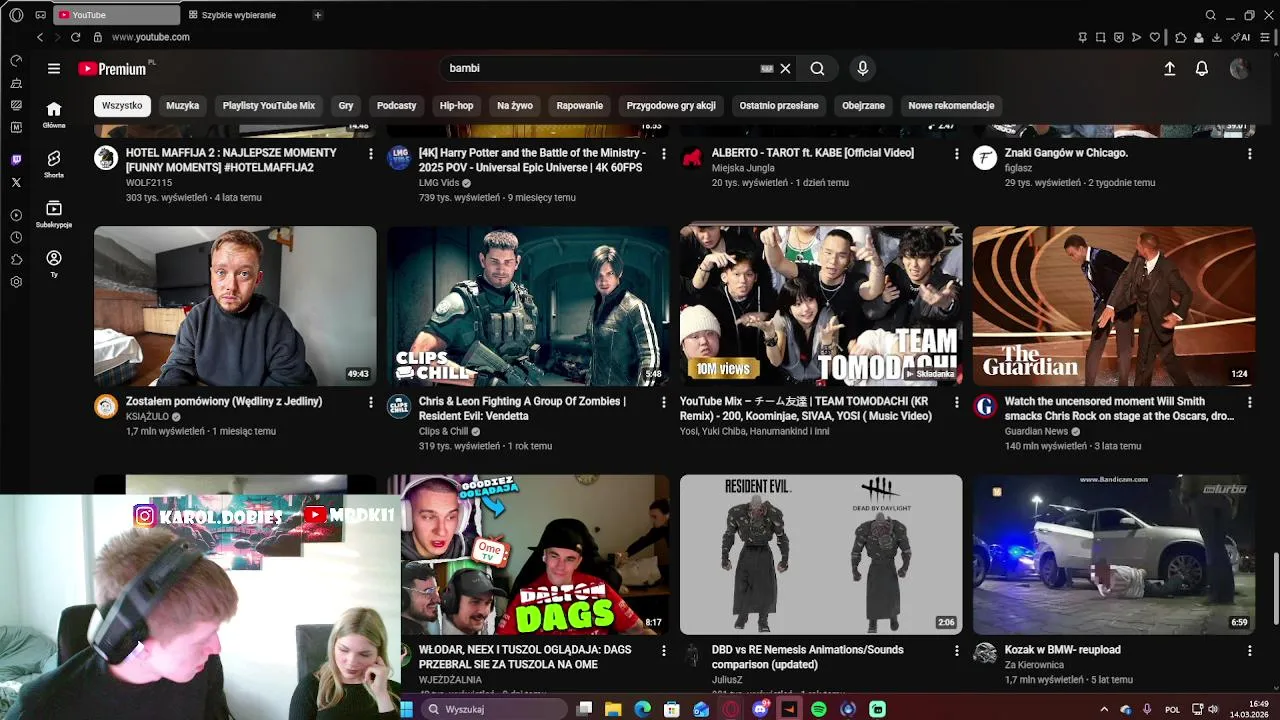Open Subskrypcje in the YouTube sidebar
Screen dimensions: 1280x720
(x=54, y=214)
